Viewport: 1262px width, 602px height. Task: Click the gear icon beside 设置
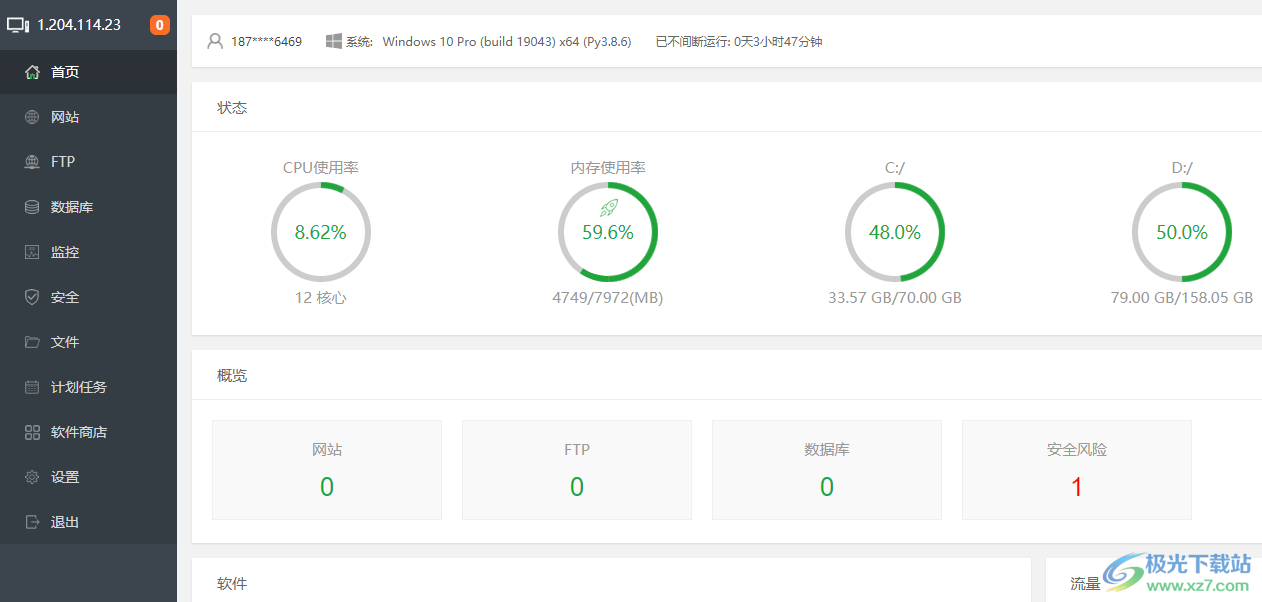[x=32, y=477]
